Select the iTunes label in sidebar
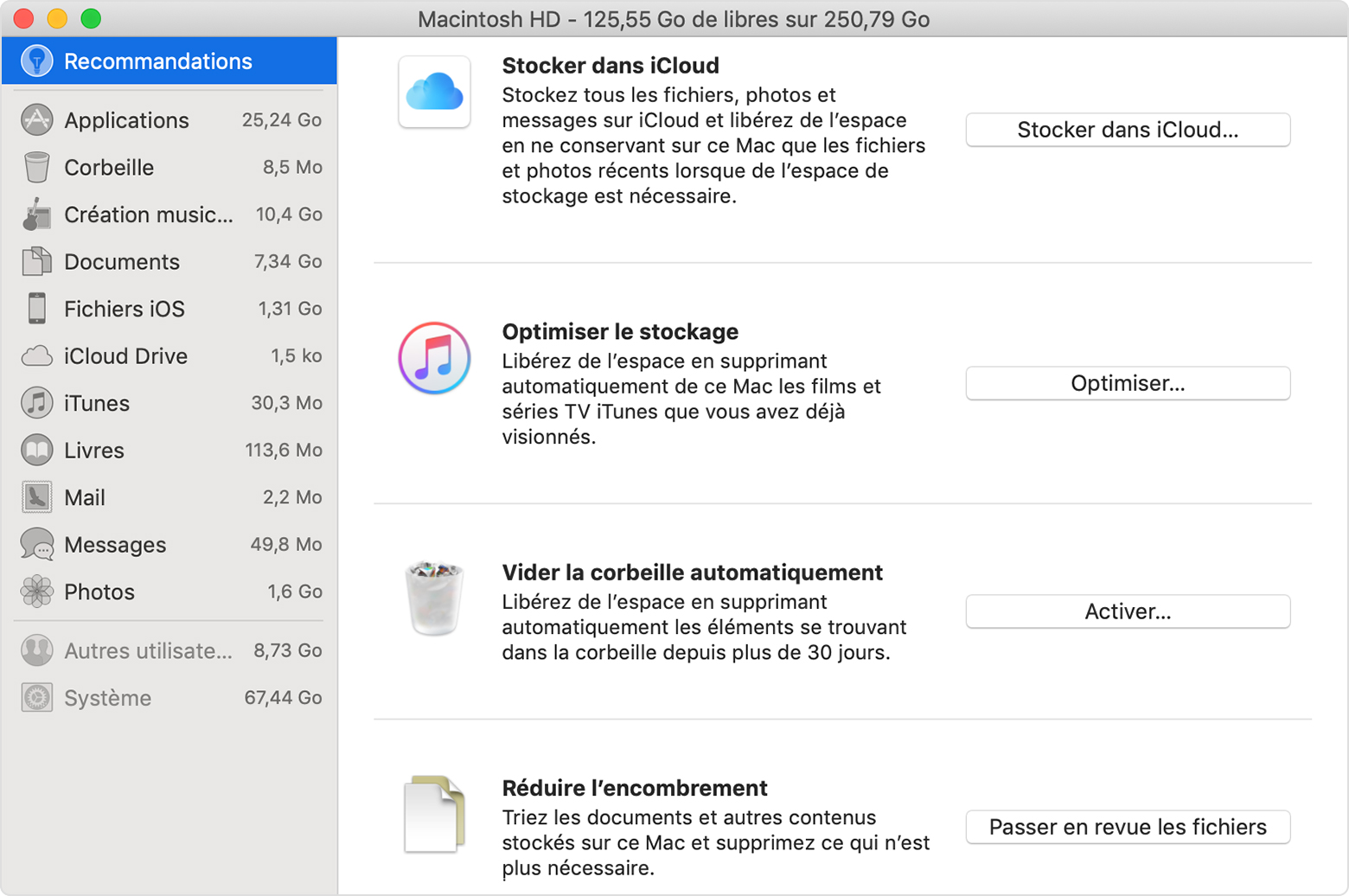Screen dimensions: 1349x896 (97, 403)
